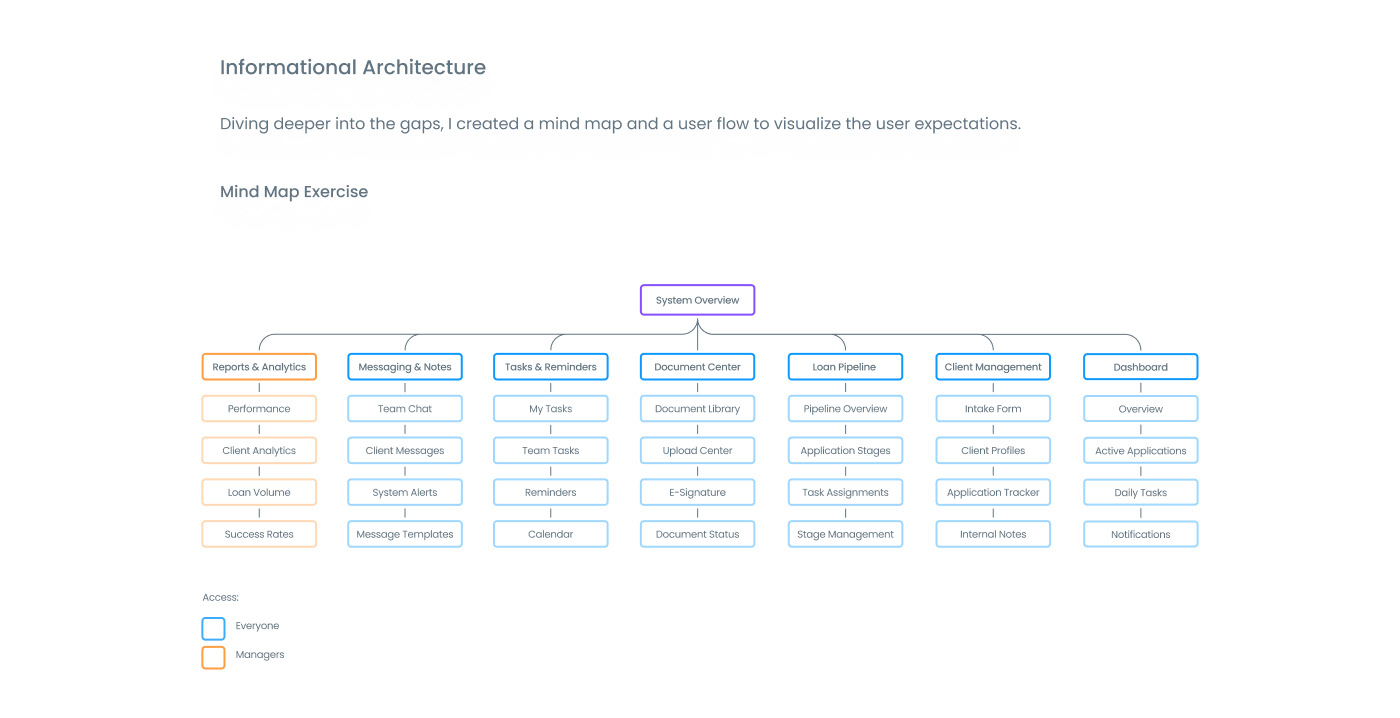This screenshot has height=718, width=1400.
Task: Click the Notifications item under Dashboard
Action: pos(1140,535)
